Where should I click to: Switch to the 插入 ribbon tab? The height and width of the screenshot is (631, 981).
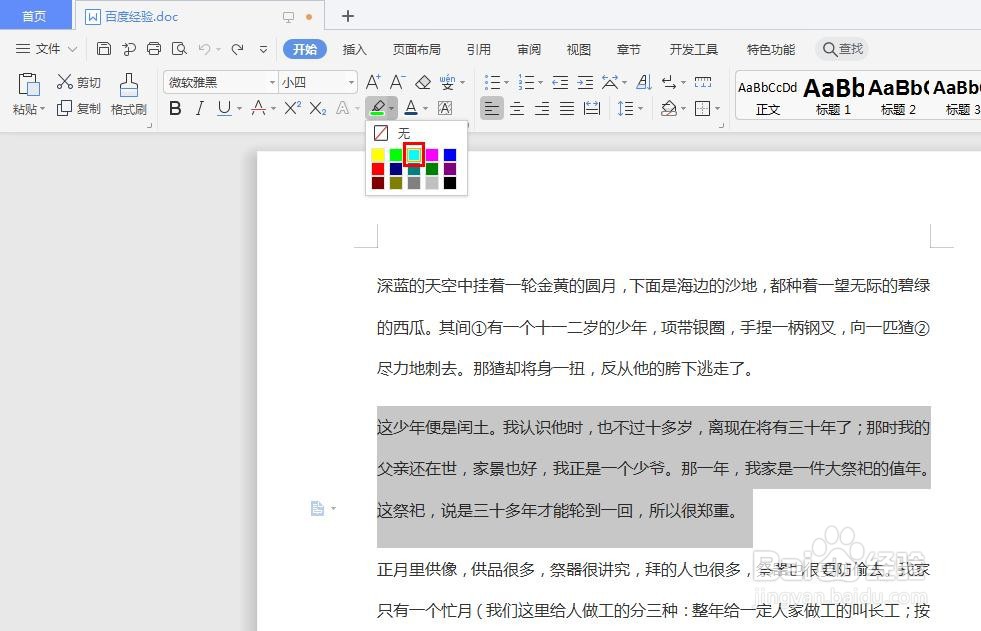point(354,48)
